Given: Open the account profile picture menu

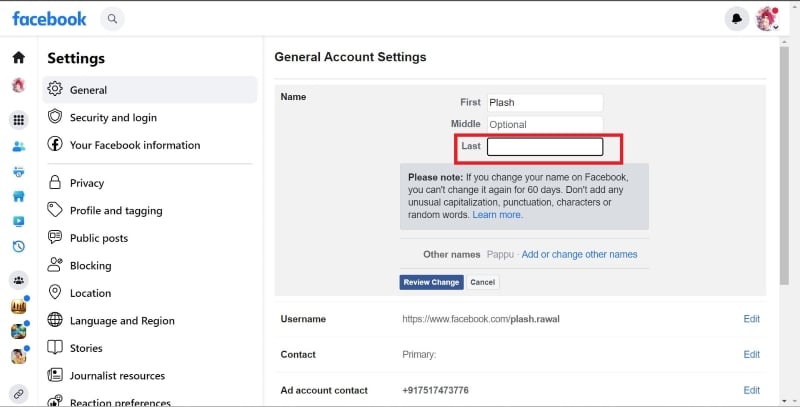Looking at the screenshot, I should [767, 19].
